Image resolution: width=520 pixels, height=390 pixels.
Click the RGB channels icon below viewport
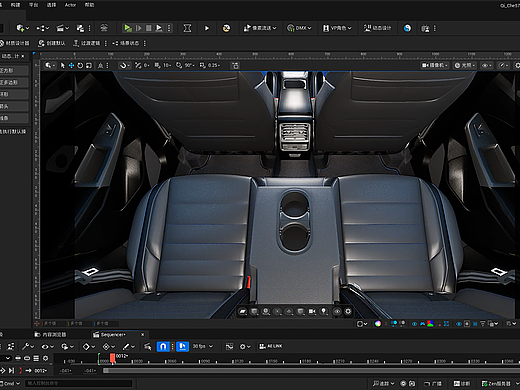tap(430, 324)
